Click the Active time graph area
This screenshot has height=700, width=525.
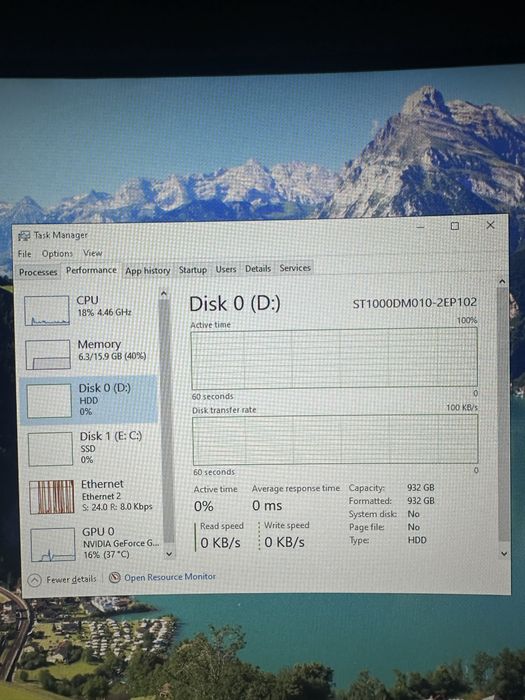tap(334, 358)
